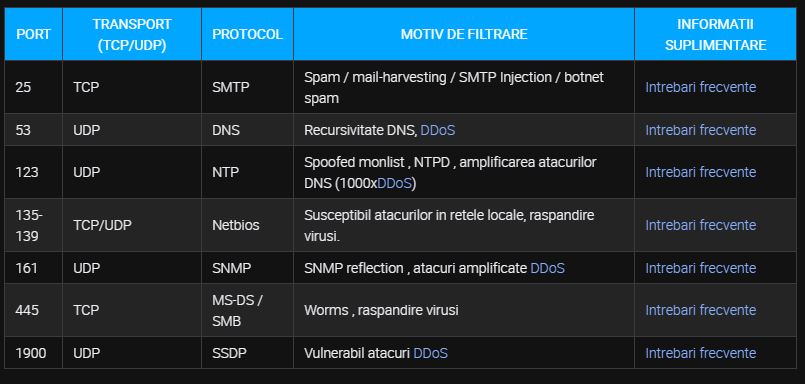Follow the DDoS link in SNMP row
The height and width of the screenshot is (384, 805).
coord(547,268)
